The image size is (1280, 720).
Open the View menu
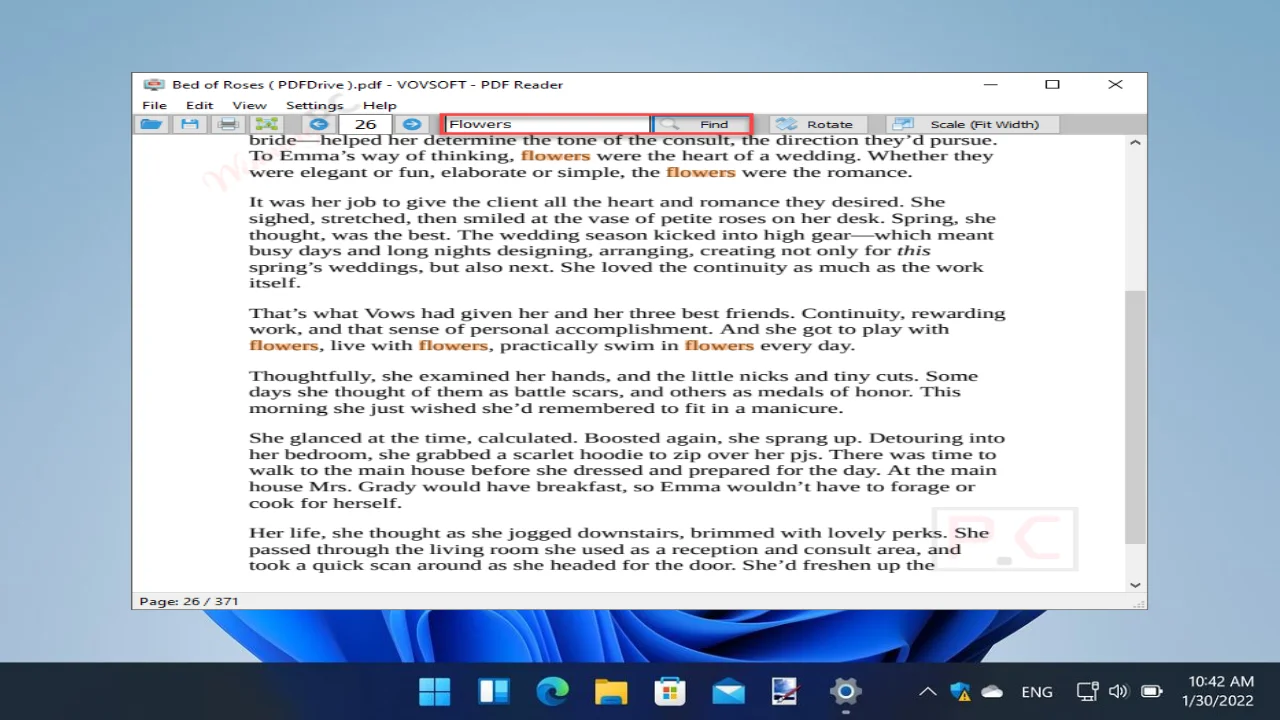point(249,105)
